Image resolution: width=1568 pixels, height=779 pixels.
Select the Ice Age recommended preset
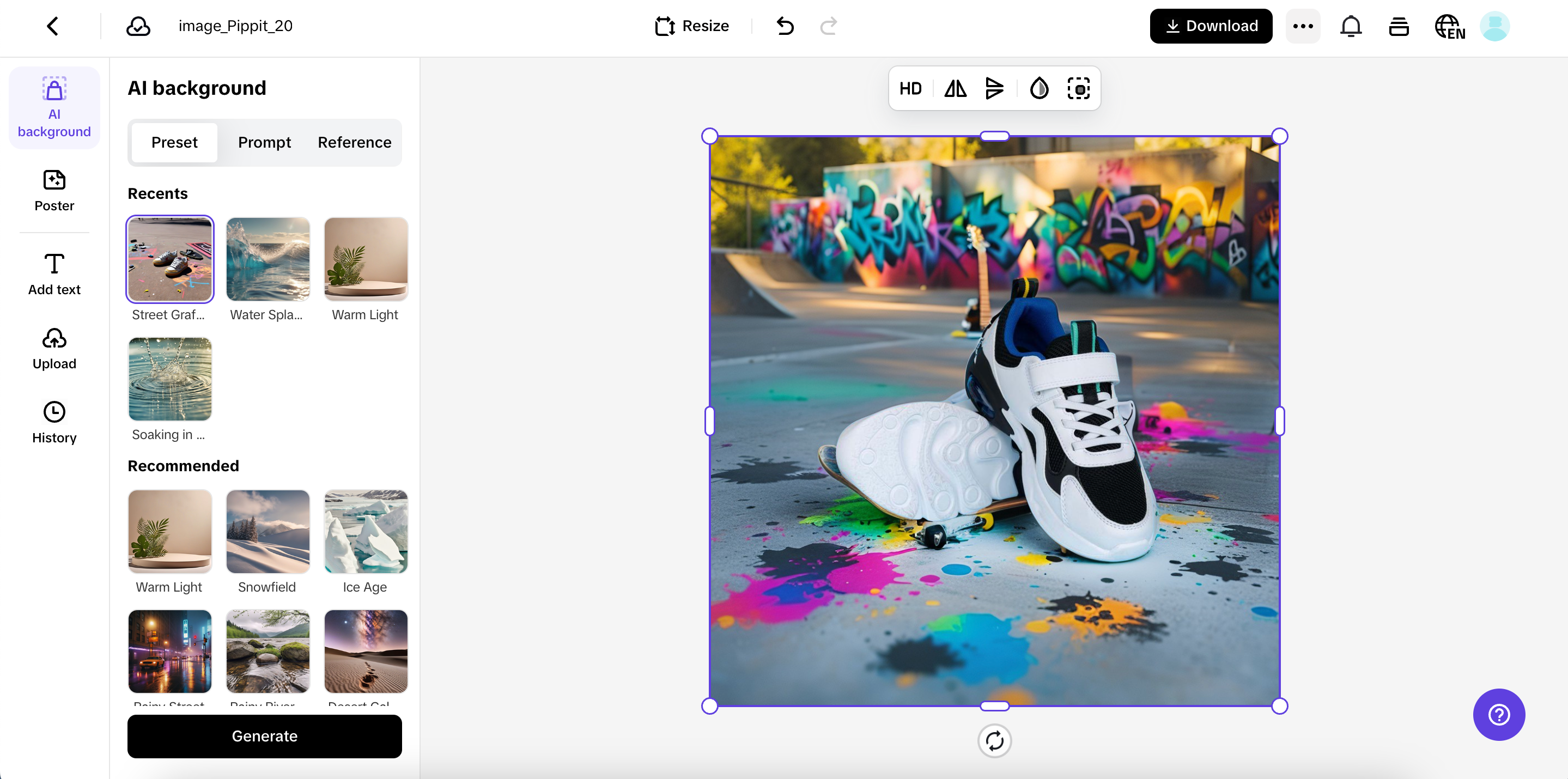(x=366, y=531)
